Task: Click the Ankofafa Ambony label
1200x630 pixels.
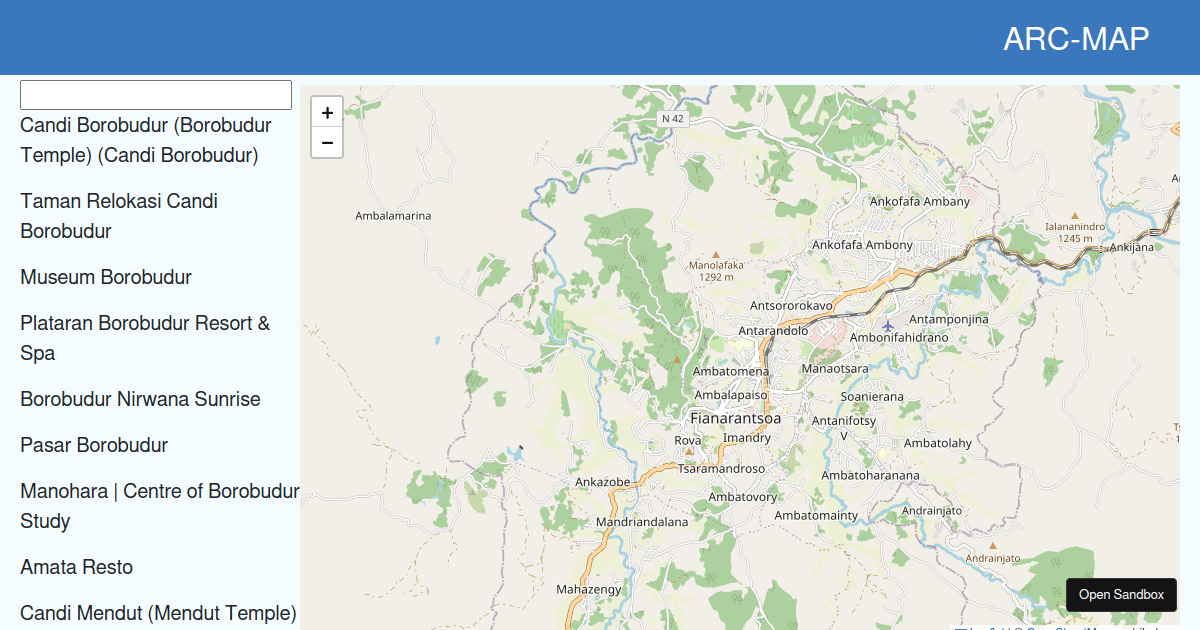Action: [x=863, y=245]
